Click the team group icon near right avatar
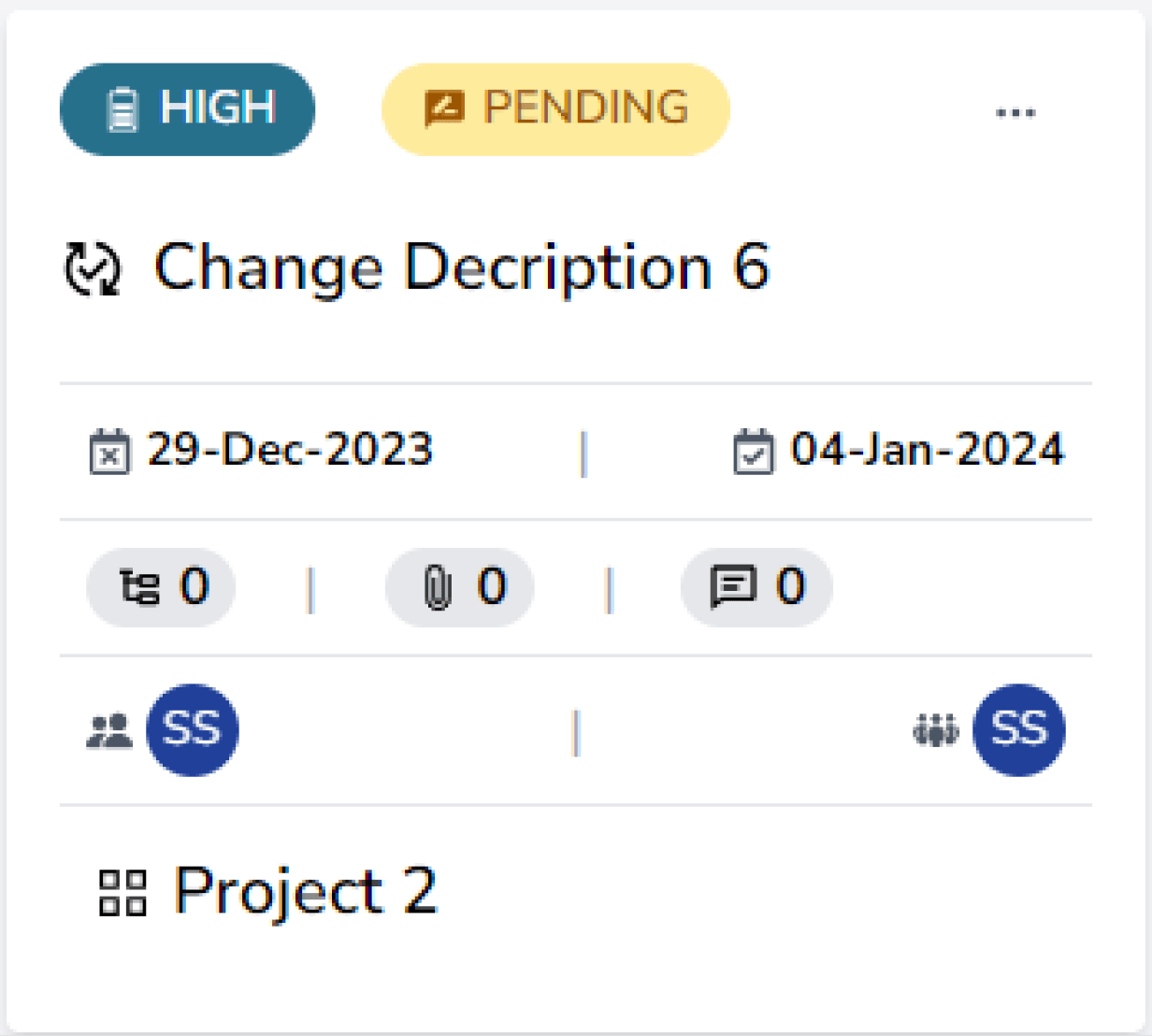 [x=937, y=732]
